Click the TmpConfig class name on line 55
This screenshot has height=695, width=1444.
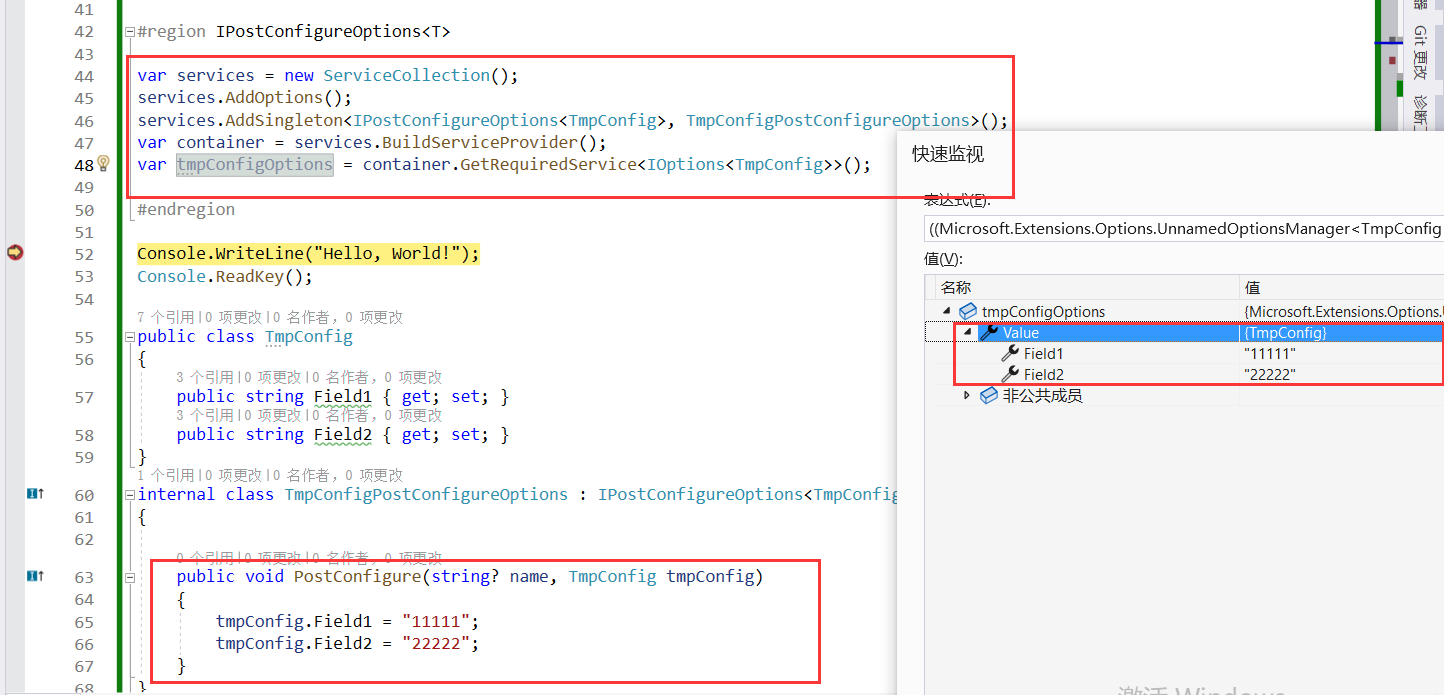[x=309, y=336]
